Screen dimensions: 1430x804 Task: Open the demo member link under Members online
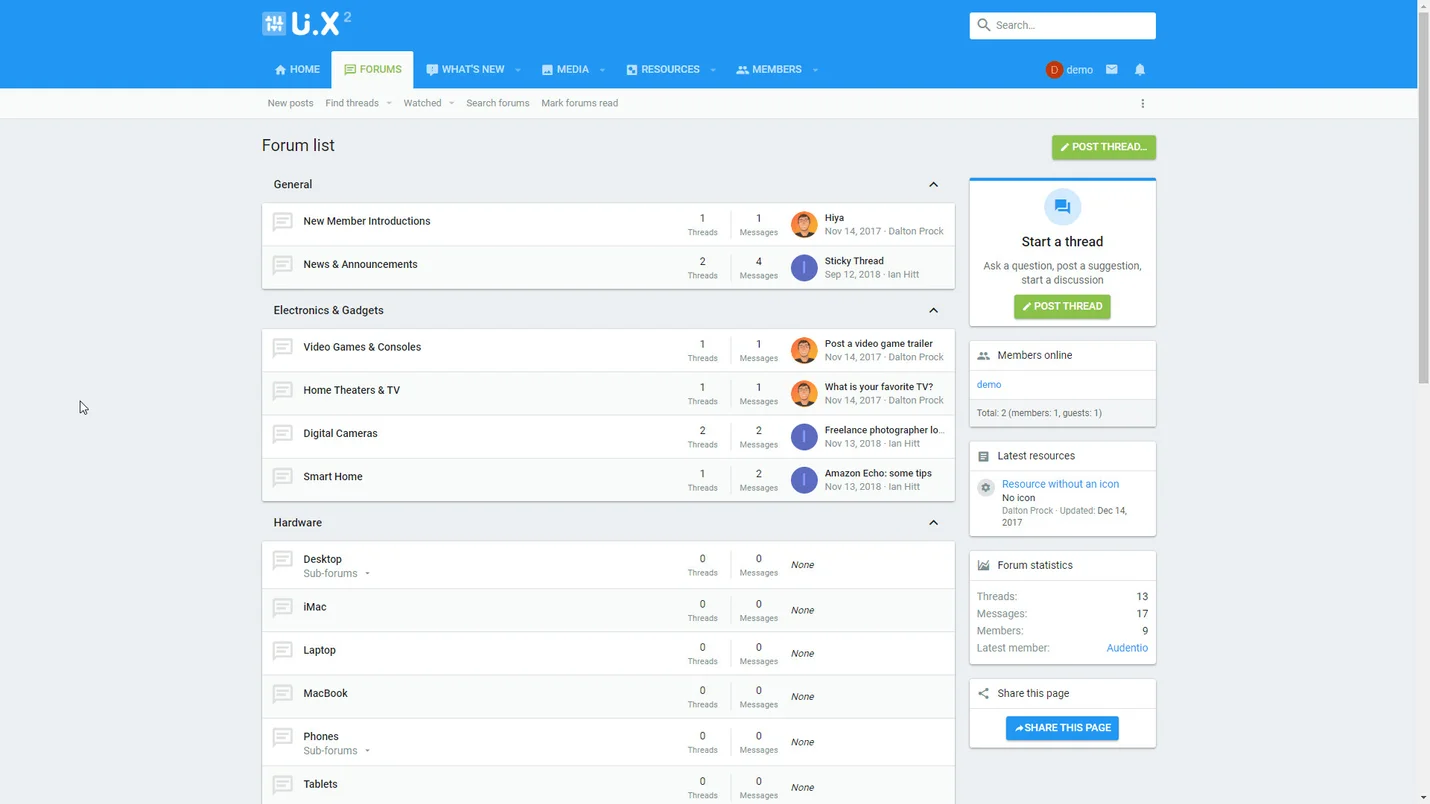[x=988, y=385]
